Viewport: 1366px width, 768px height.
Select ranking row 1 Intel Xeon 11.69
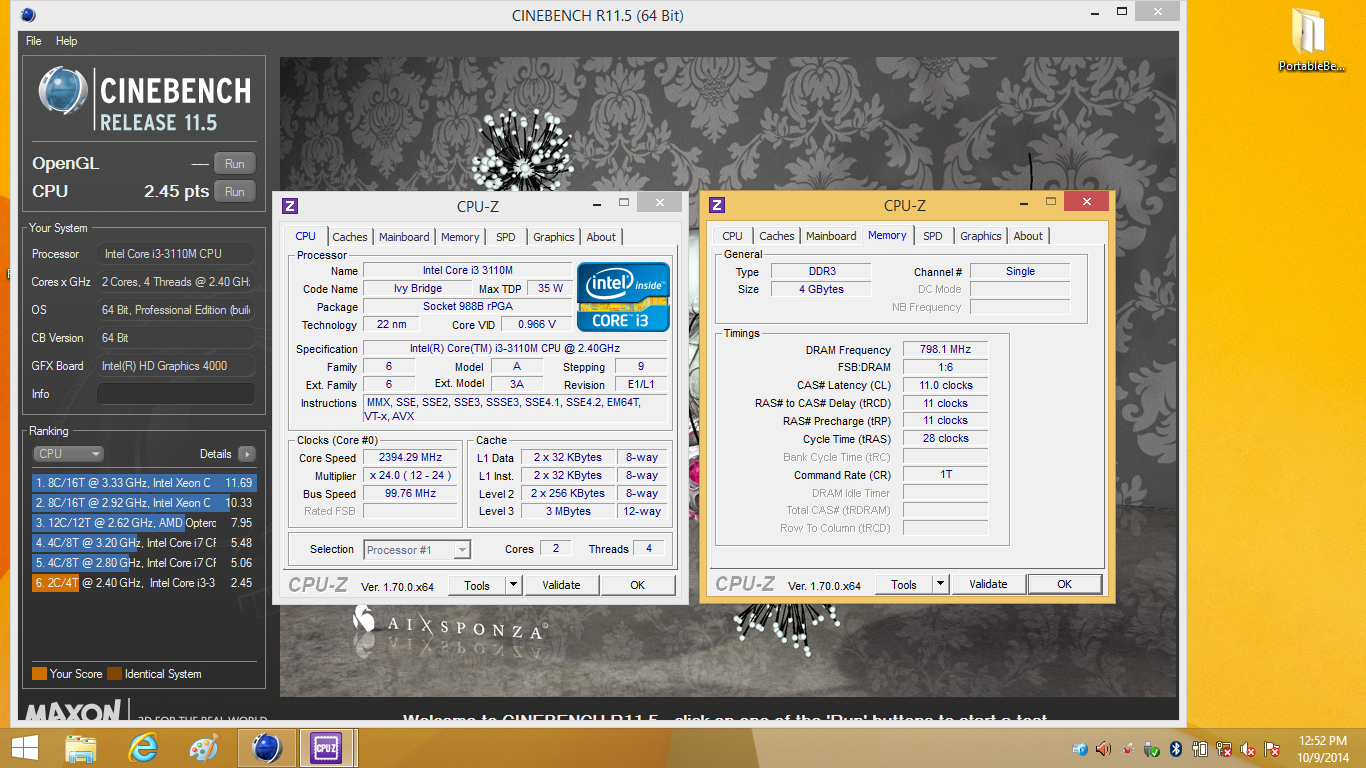pyautogui.click(x=144, y=483)
